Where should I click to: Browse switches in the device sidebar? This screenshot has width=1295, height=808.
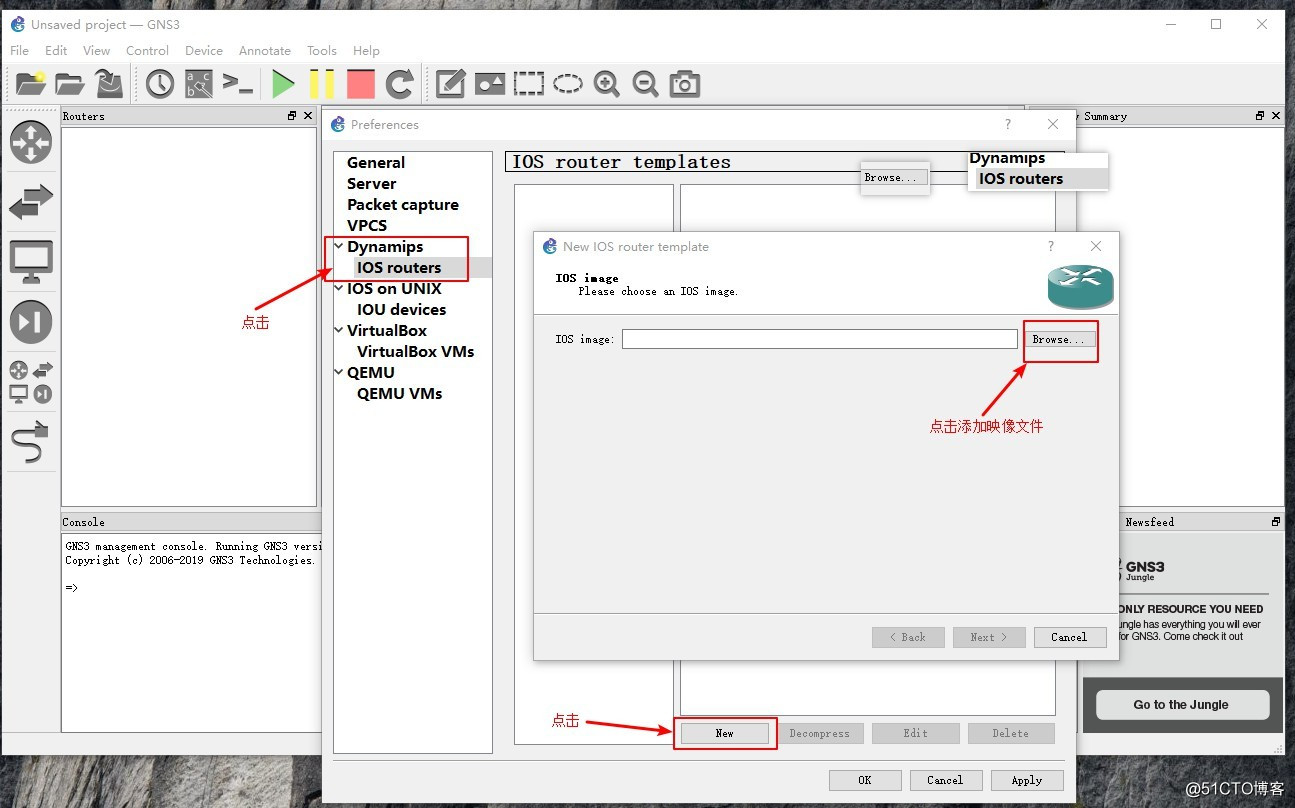pyautogui.click(x=31, y=201)
